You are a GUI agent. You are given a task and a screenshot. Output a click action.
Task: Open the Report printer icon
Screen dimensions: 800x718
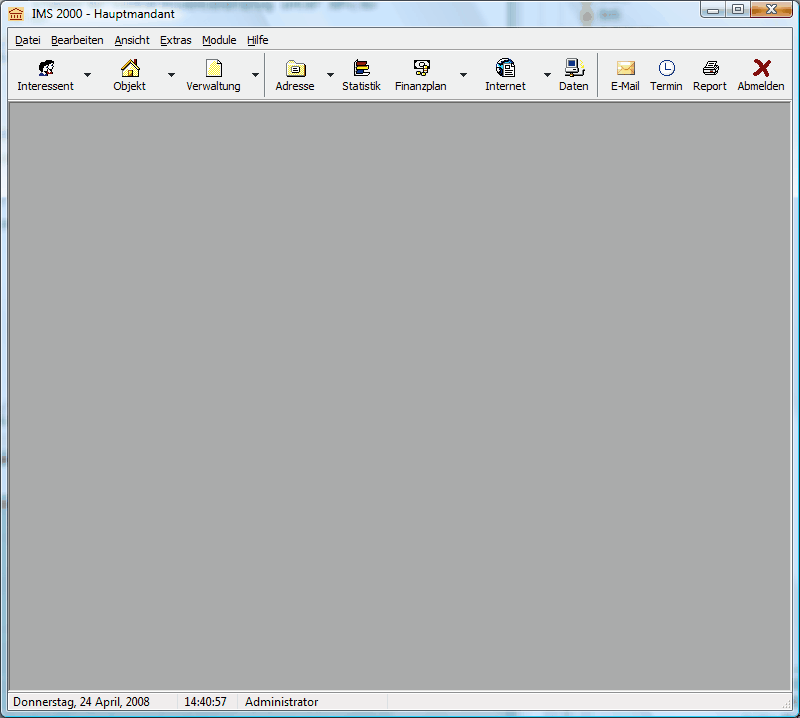[x=710, y=68]
